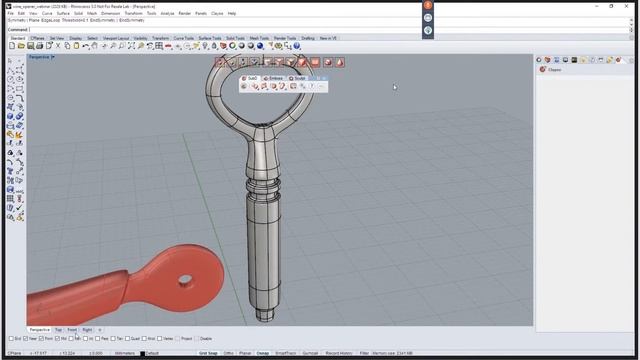640x360 pixels.
Task: Click the Undo arrow icon
Action: (x=86, y=46)
